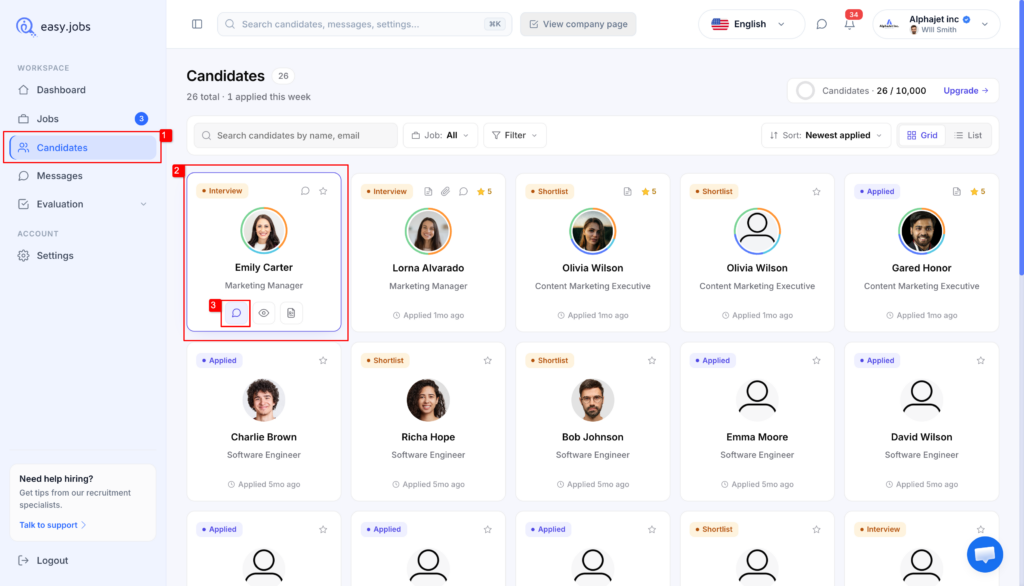Open Lorna Alvarado's name

coord(428,268)
